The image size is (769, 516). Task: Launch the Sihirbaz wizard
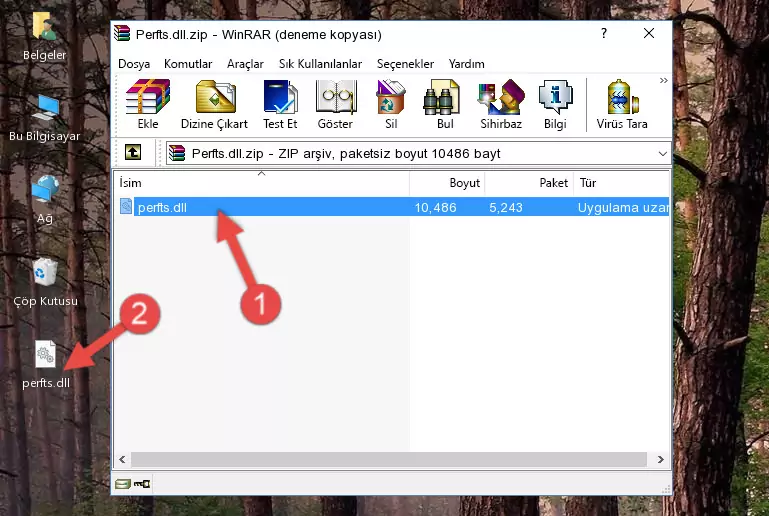point(501,104)
